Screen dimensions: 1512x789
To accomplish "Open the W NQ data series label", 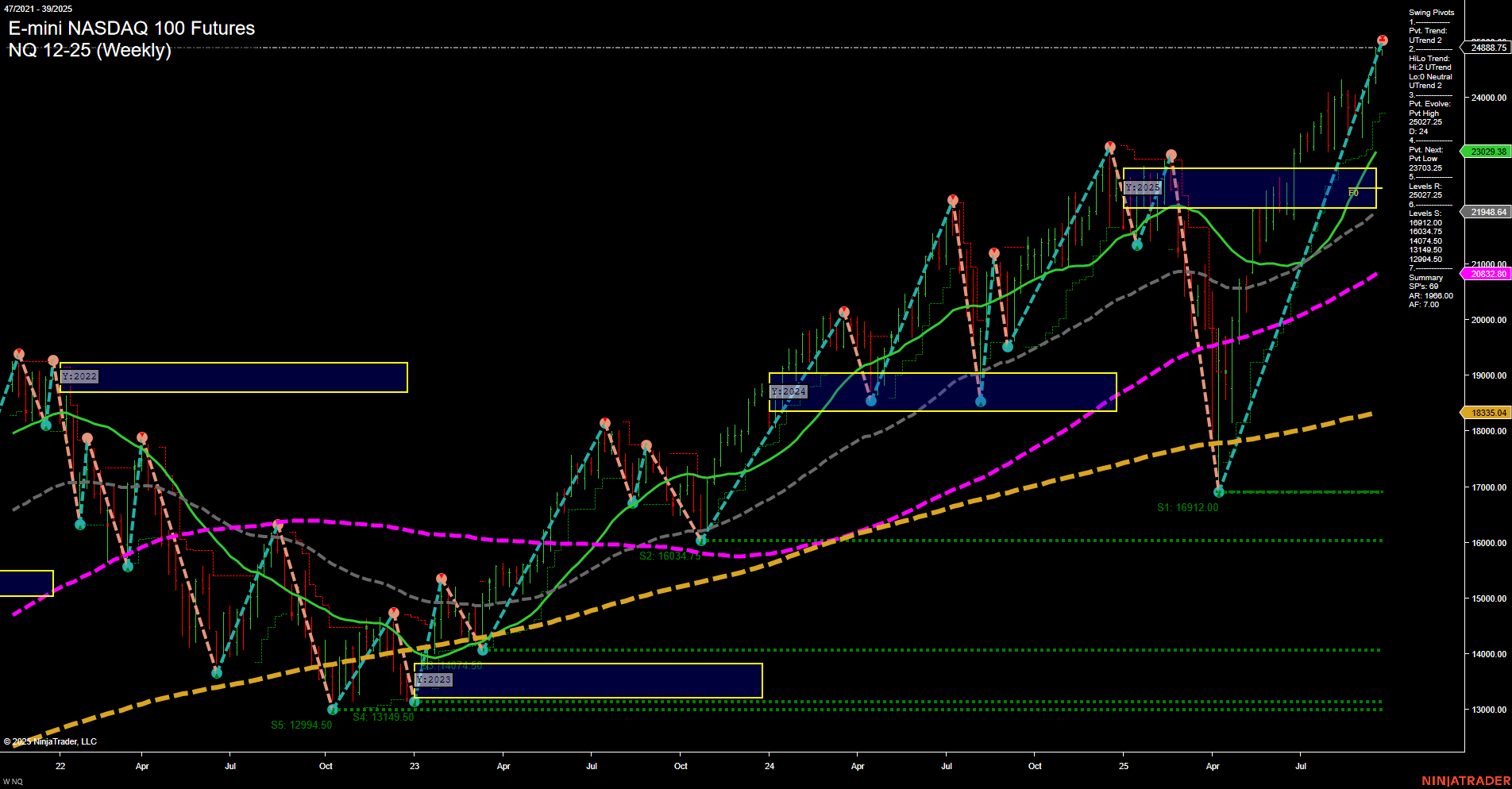I will 11,781.
